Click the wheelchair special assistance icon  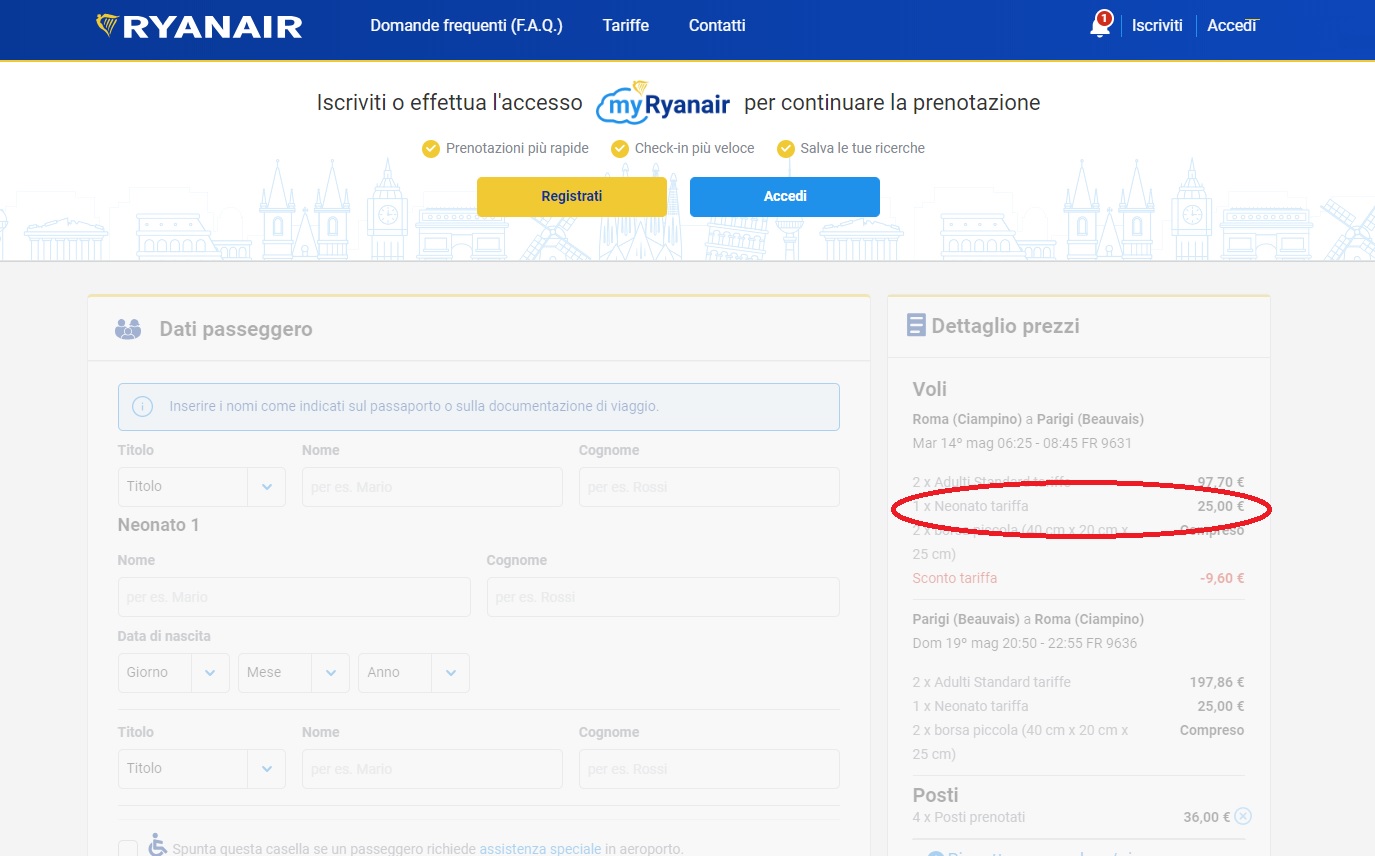157,845
